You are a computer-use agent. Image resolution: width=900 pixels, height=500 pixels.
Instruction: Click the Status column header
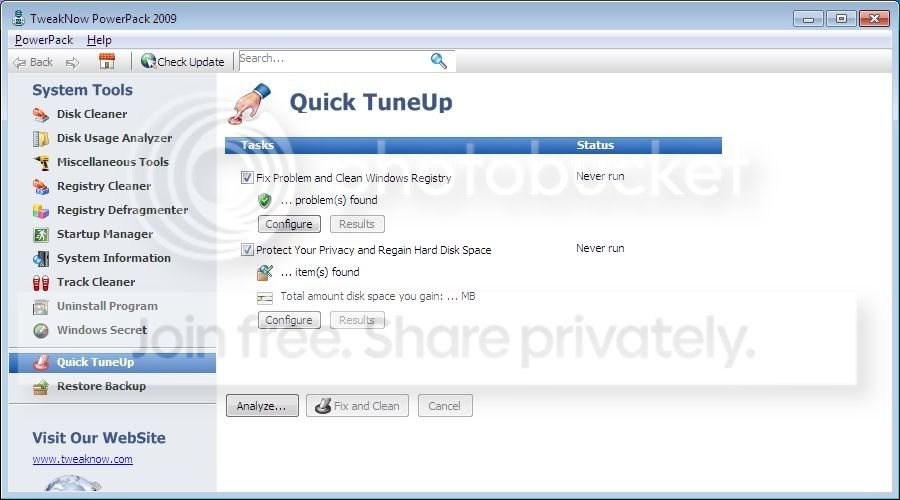(595, 145)
